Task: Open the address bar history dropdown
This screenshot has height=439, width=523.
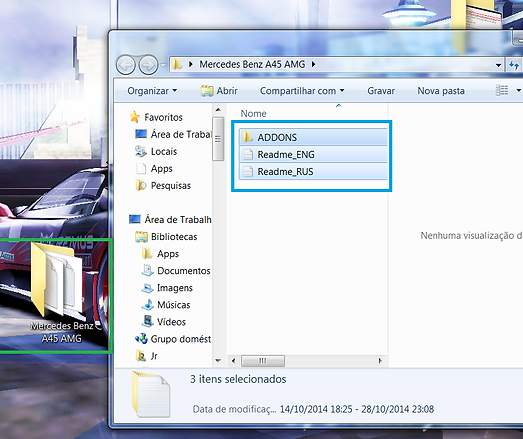Action: tap(498, 65)
